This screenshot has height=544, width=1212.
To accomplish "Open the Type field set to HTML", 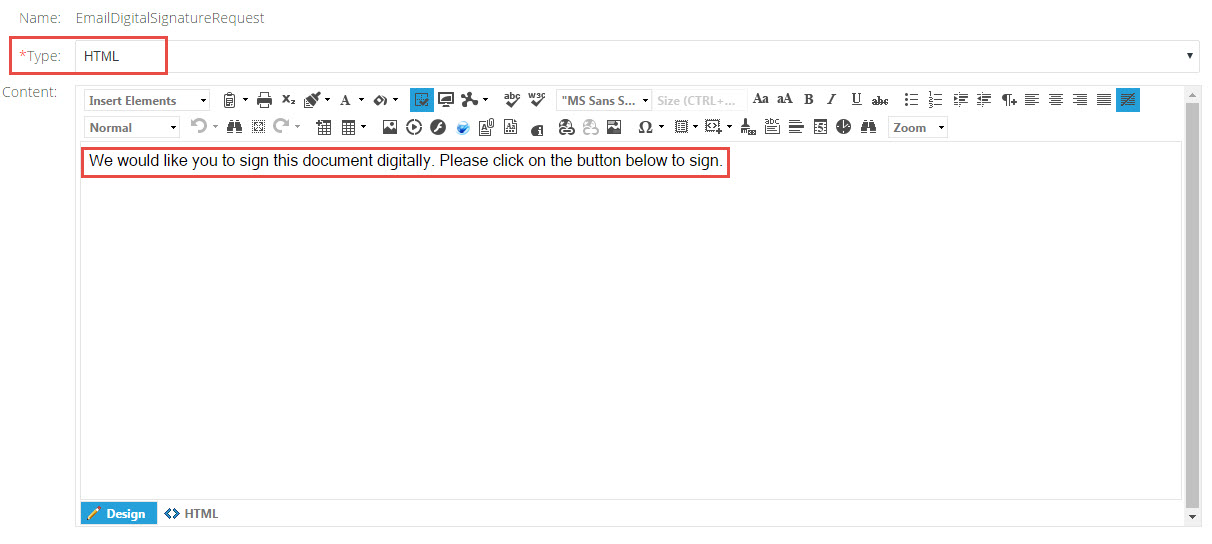I will click(x=636, y=56).
